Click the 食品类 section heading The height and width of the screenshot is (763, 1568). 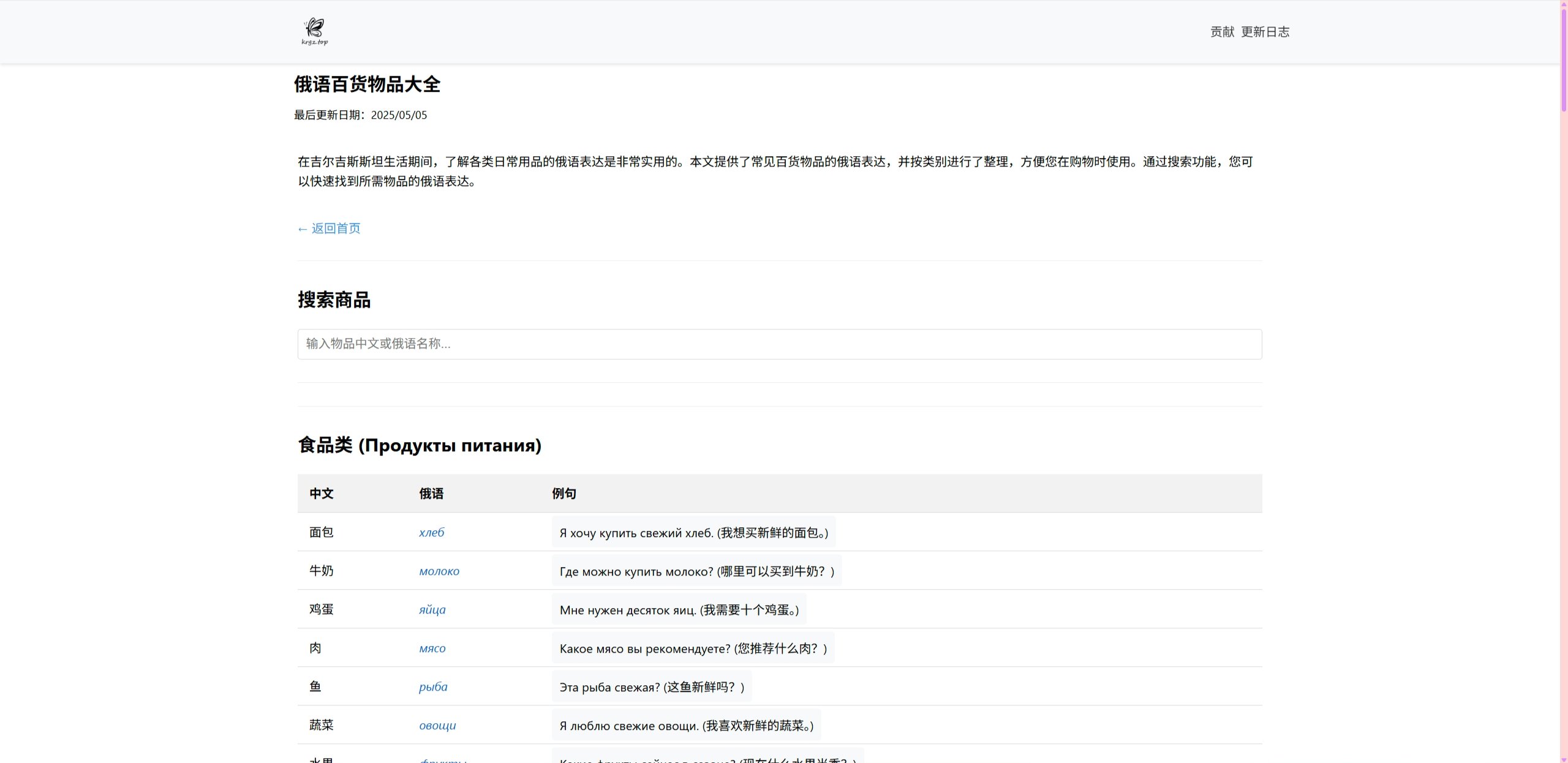point(420,445)
